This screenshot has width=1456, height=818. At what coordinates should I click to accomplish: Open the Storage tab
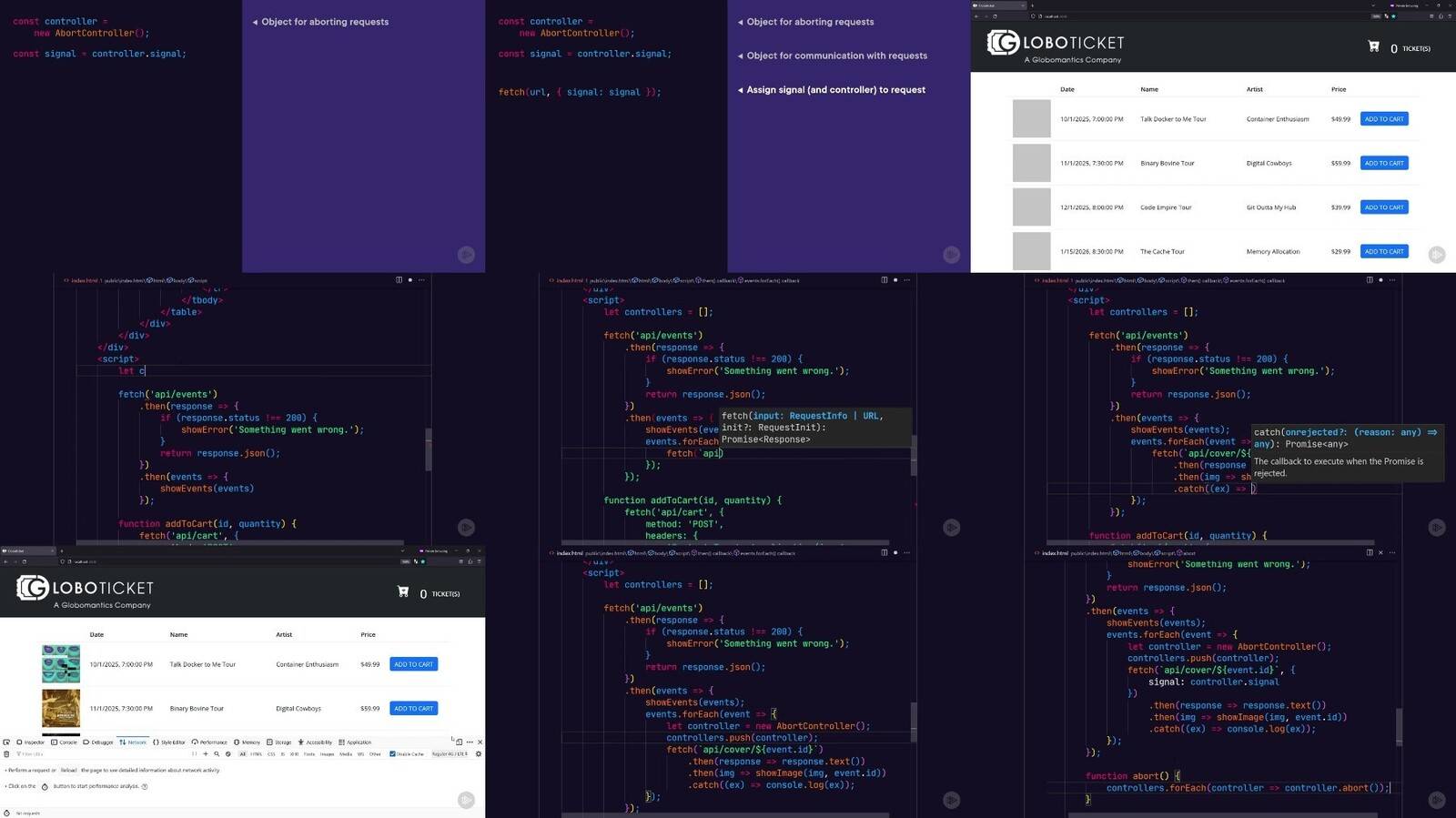279,742
